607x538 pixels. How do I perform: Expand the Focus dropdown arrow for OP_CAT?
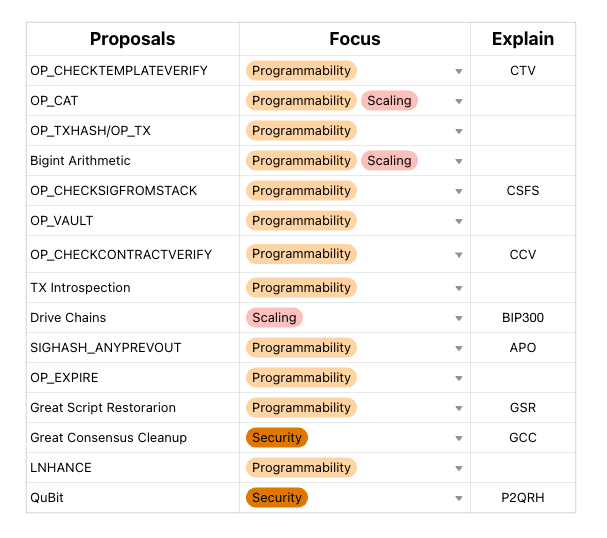(459, 101)
